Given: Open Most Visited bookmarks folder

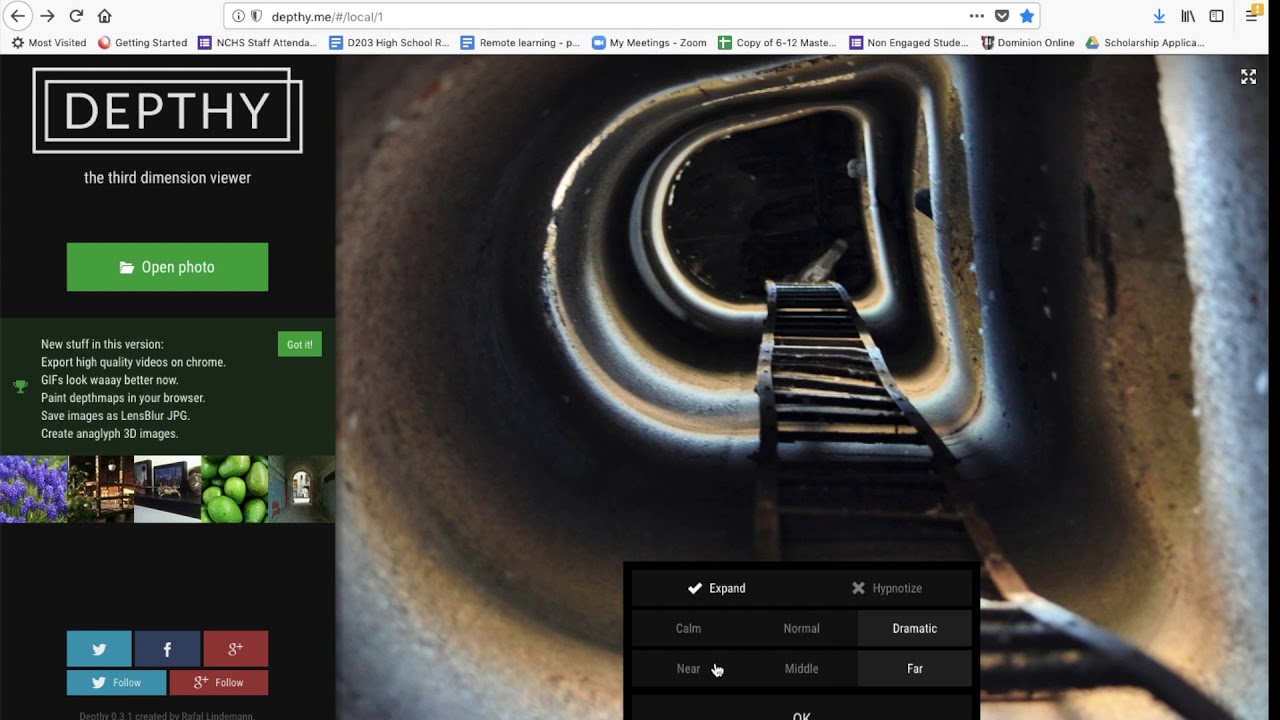Looking at the screenshot, I should (x=49, y=43).
